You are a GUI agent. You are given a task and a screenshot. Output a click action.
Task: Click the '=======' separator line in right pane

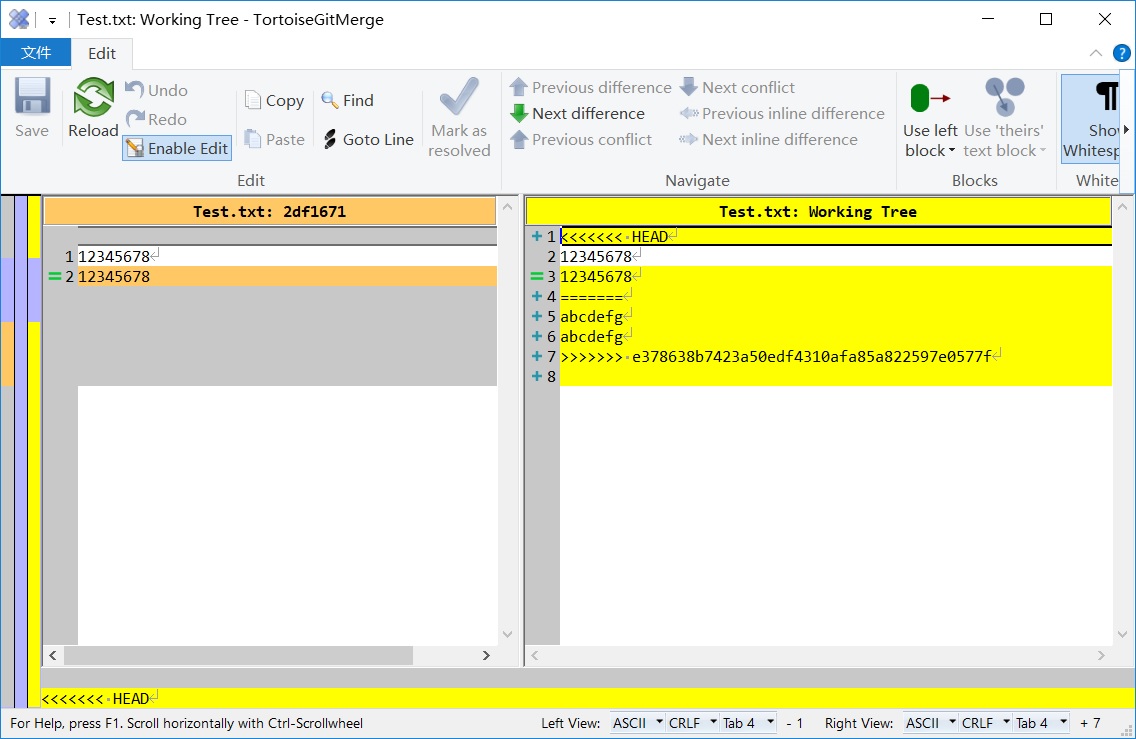click(x=835, y=296)
